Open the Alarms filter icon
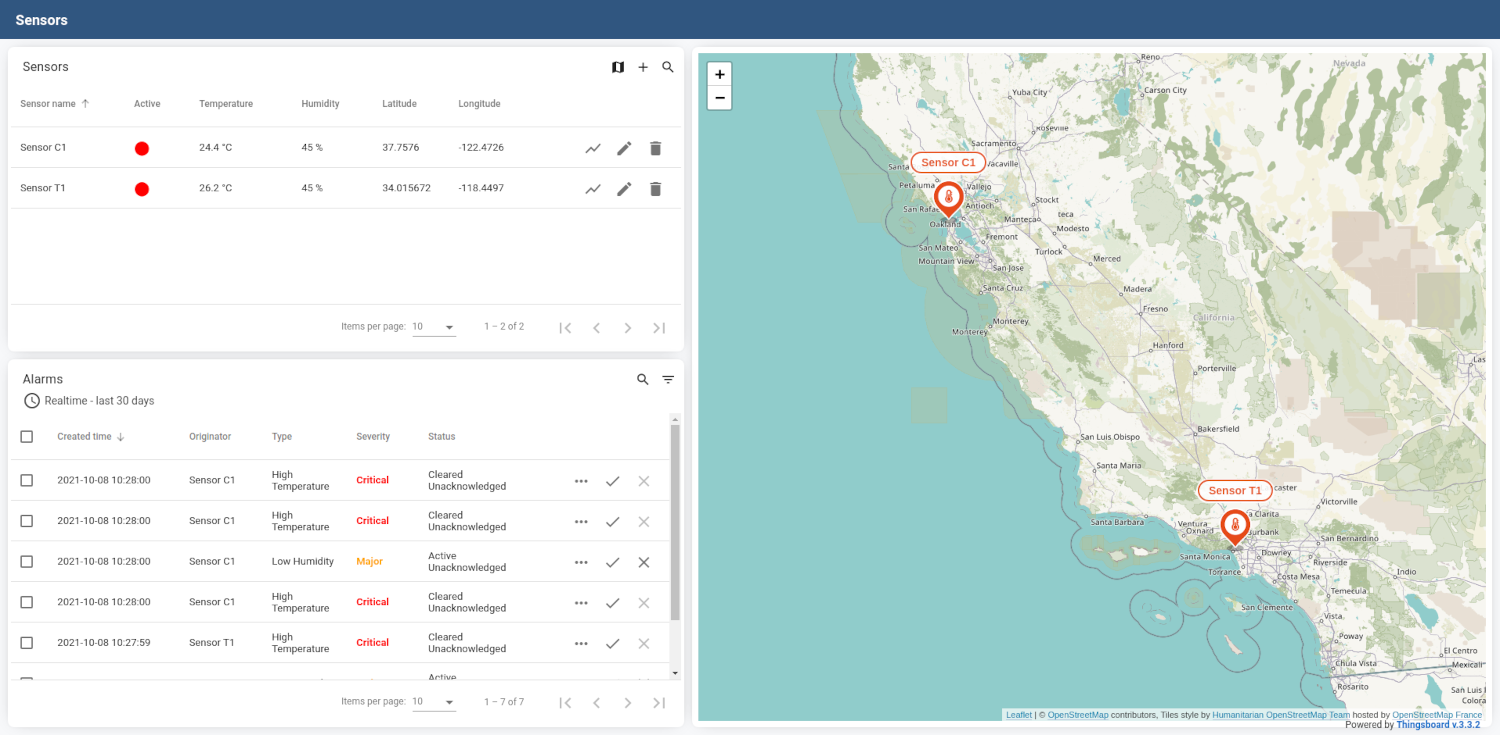This screenshot has height=735, width=1500. point(668,380)
